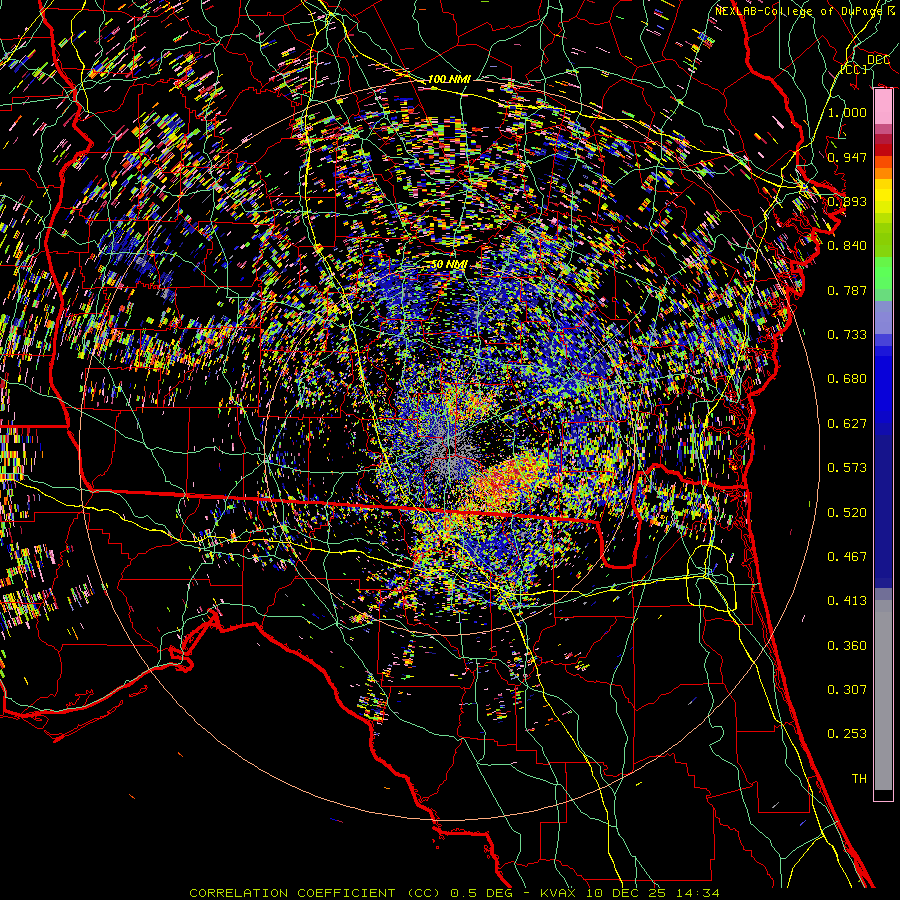Click the 0.680 legend value
The height and width of the screenshot is (900, 900).
coord(847,379)
